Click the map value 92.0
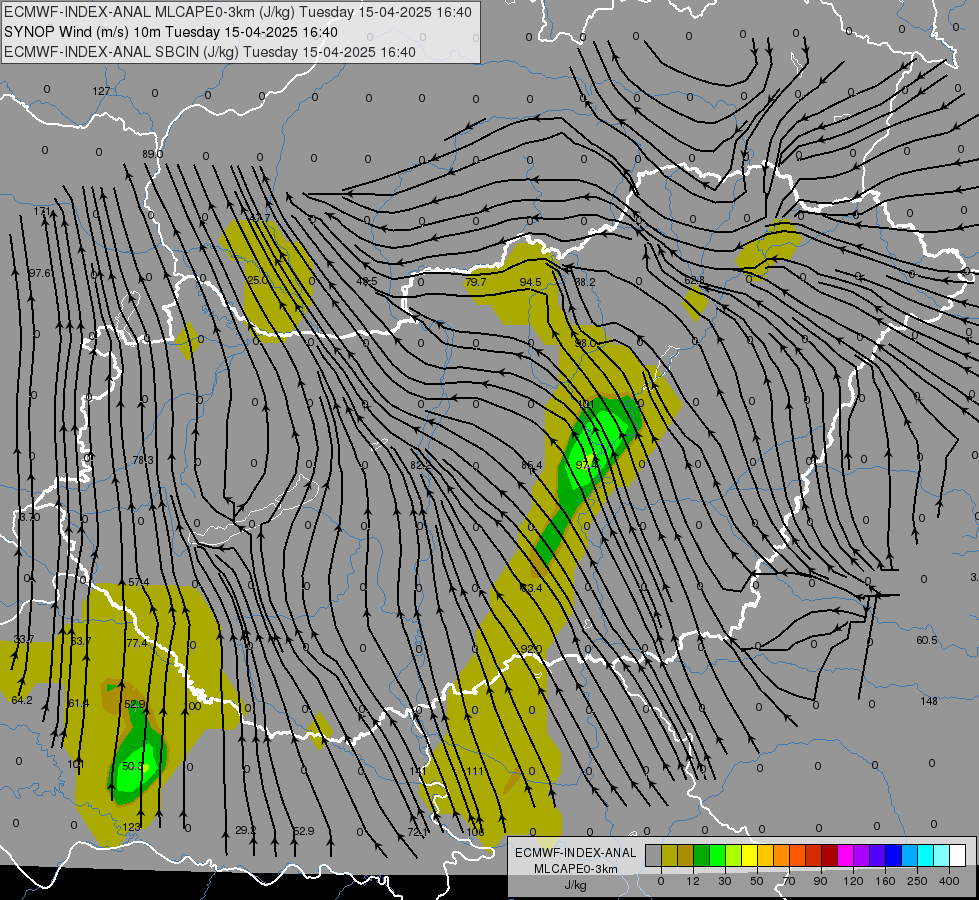 tap(531, 649)
